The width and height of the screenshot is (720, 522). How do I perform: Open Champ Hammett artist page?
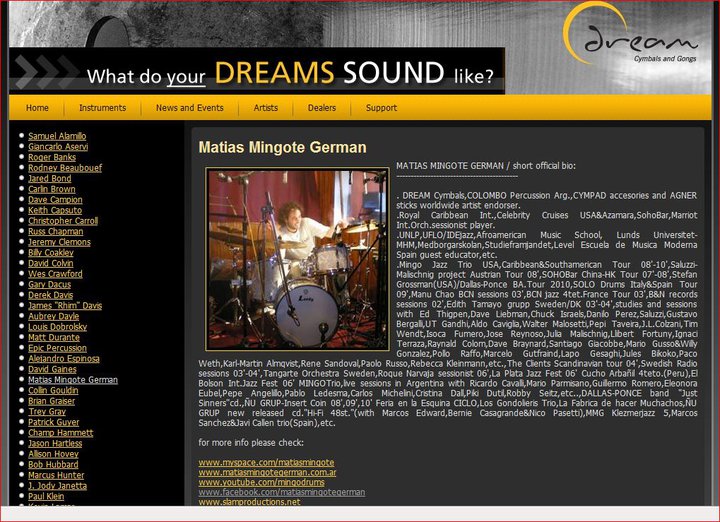click(x=61, y=432)
